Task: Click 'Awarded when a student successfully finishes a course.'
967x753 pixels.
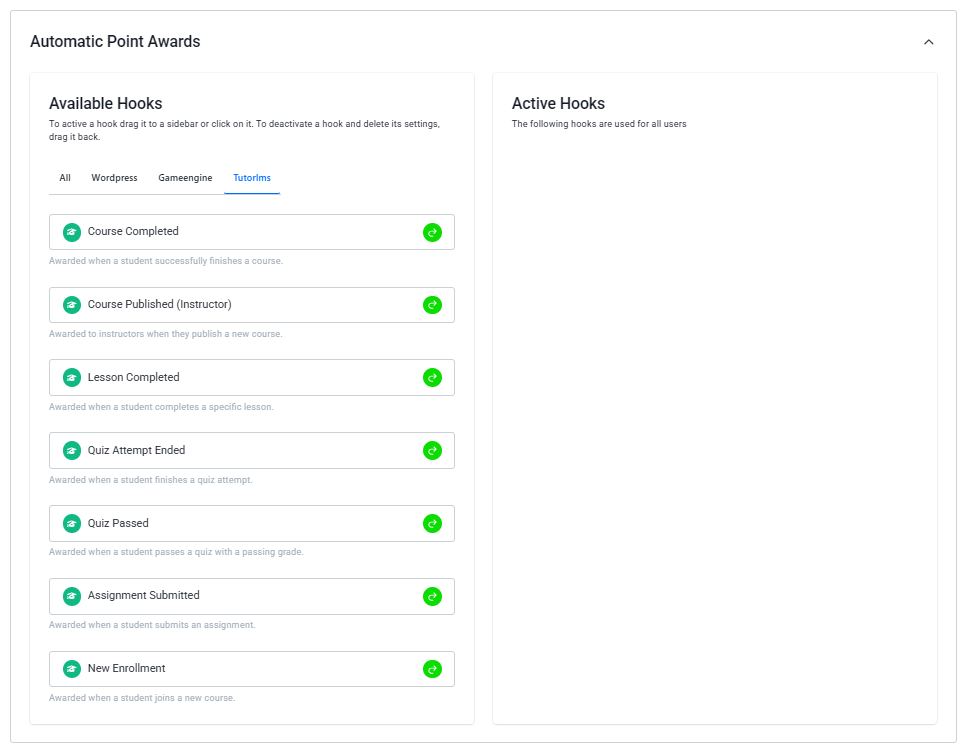Action: tap(166, 261)
